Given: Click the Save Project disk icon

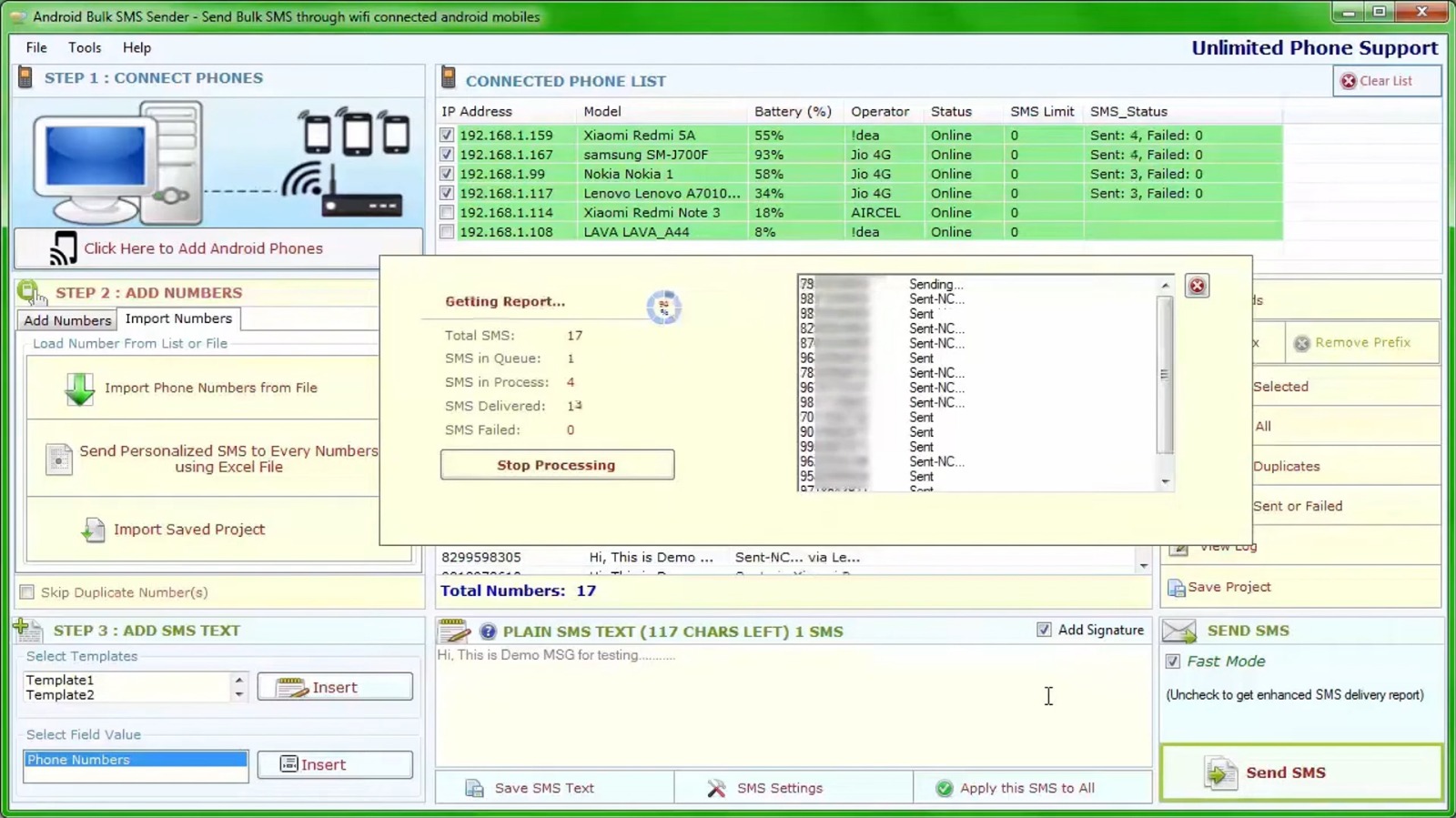Looking at the screenshot, I should click(1176, 588).
